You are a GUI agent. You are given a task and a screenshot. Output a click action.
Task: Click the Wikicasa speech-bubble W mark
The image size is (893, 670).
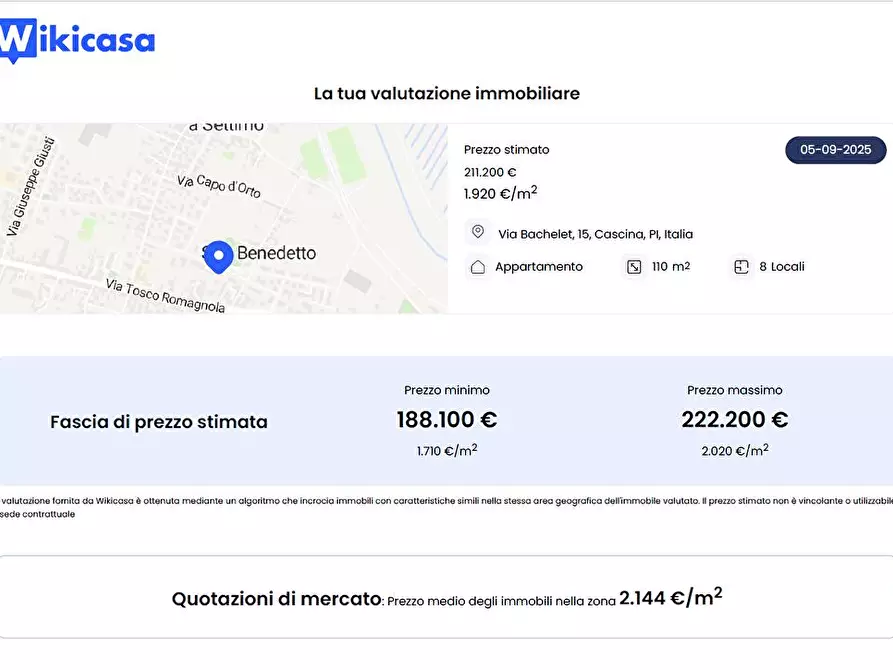(16, 37)
